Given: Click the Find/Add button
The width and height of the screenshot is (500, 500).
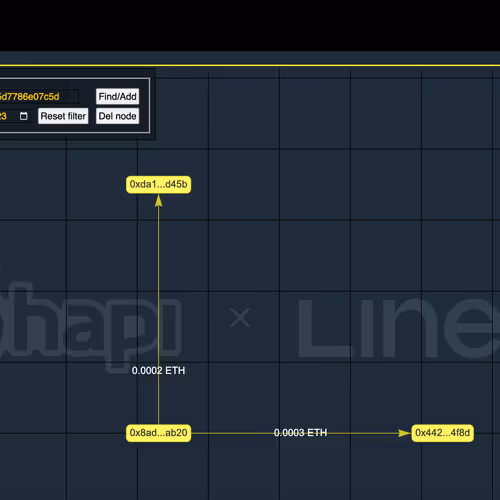Looking at the screenshot, I should click(117, 97).
